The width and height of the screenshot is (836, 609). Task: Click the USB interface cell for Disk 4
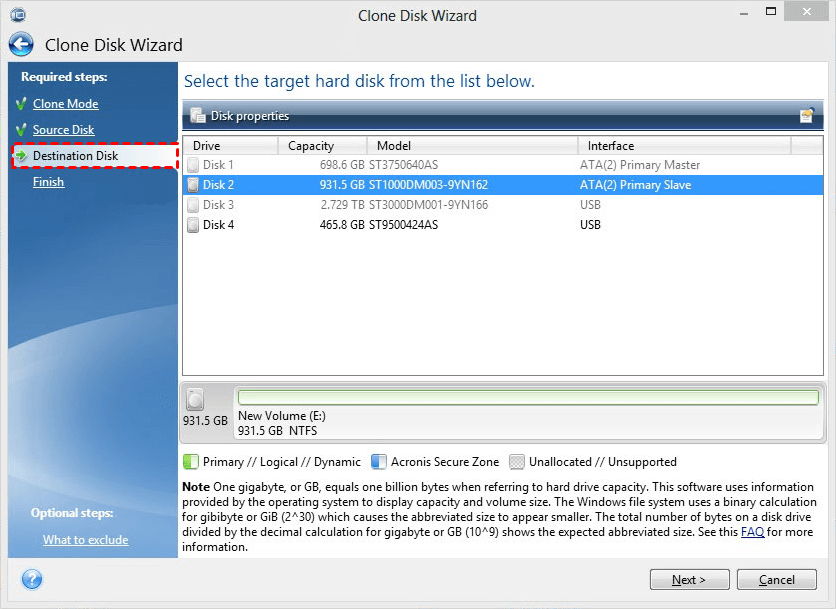(x=590, y=225)
